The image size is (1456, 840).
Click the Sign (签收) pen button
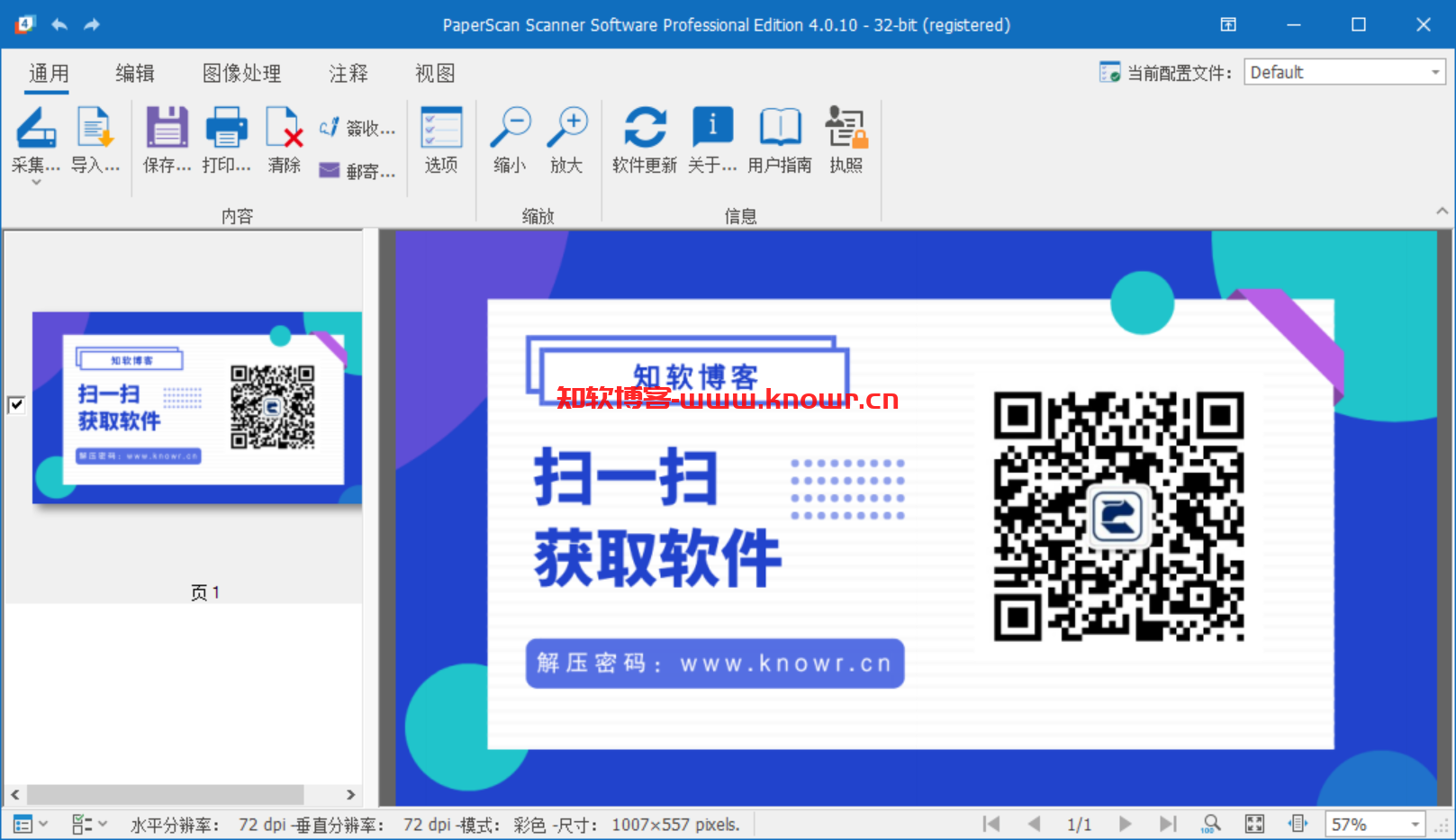point(357,129)
